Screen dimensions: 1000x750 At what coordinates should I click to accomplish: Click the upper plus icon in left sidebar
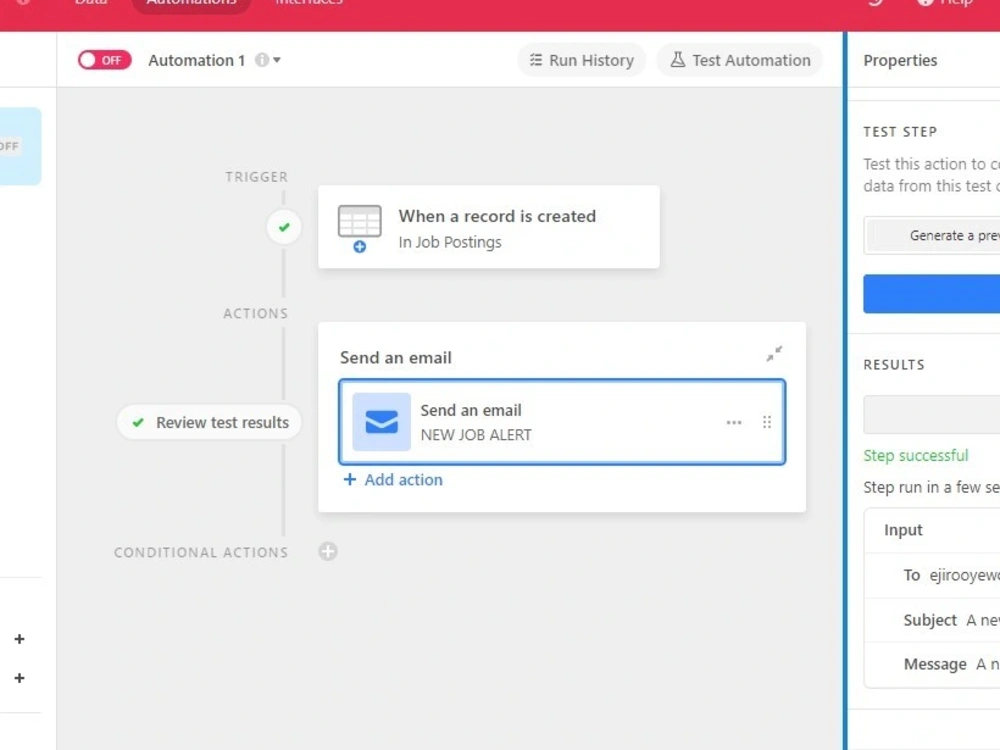tap(20, 639)
